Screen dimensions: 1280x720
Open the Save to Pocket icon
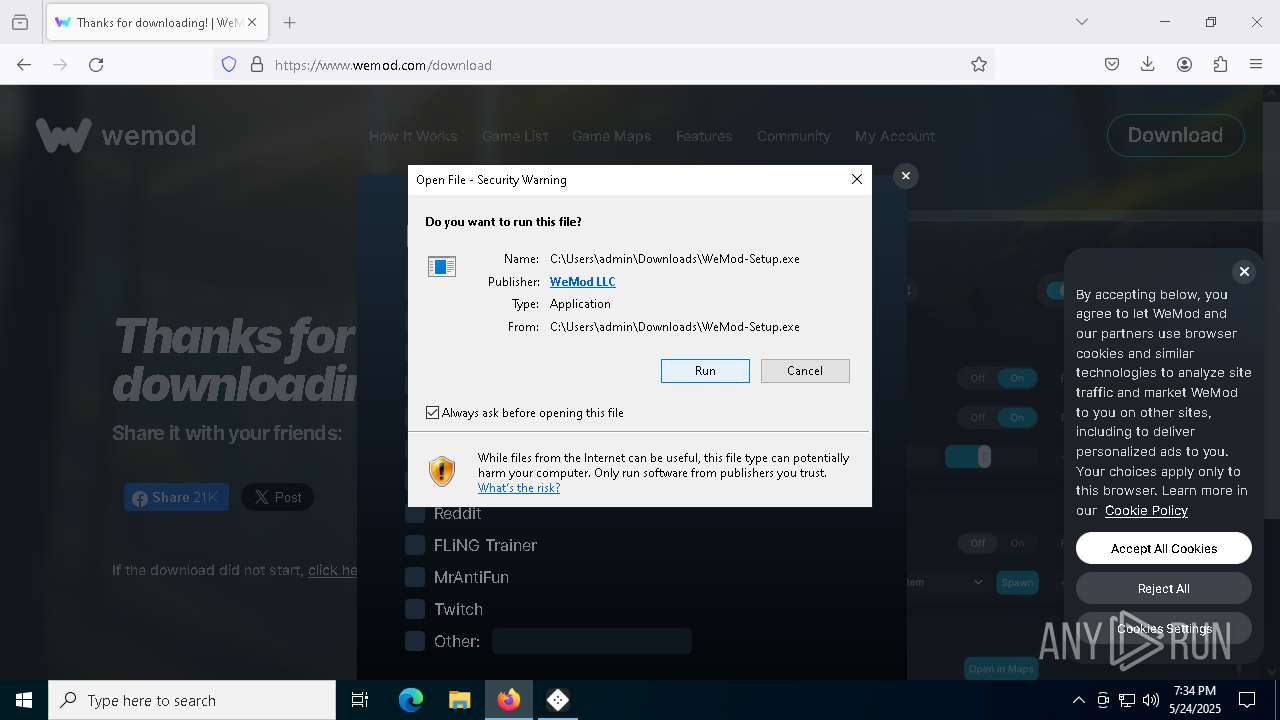[x=1112, y=64]
